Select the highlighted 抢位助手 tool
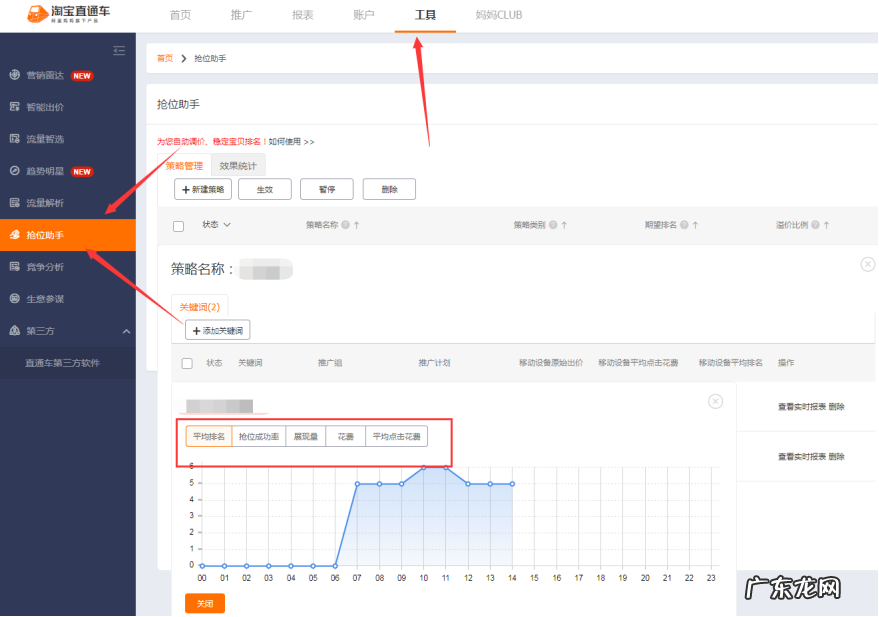The width and height of the screenshot is (879, 617). point(45,235)
